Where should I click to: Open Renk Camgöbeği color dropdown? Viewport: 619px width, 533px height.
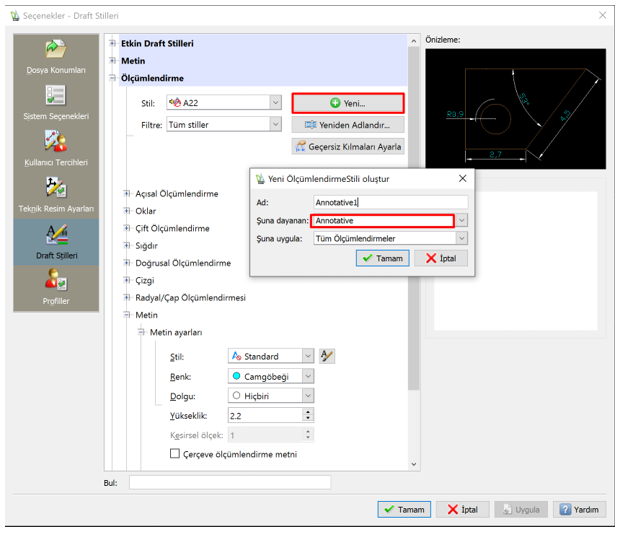coord(308,376)
